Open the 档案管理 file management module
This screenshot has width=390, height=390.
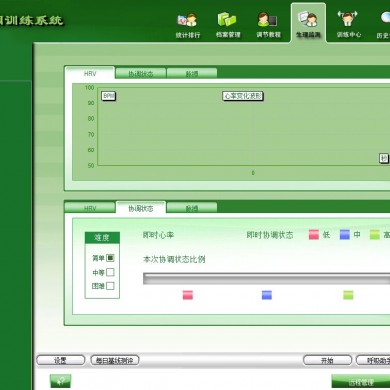[228, 26]
